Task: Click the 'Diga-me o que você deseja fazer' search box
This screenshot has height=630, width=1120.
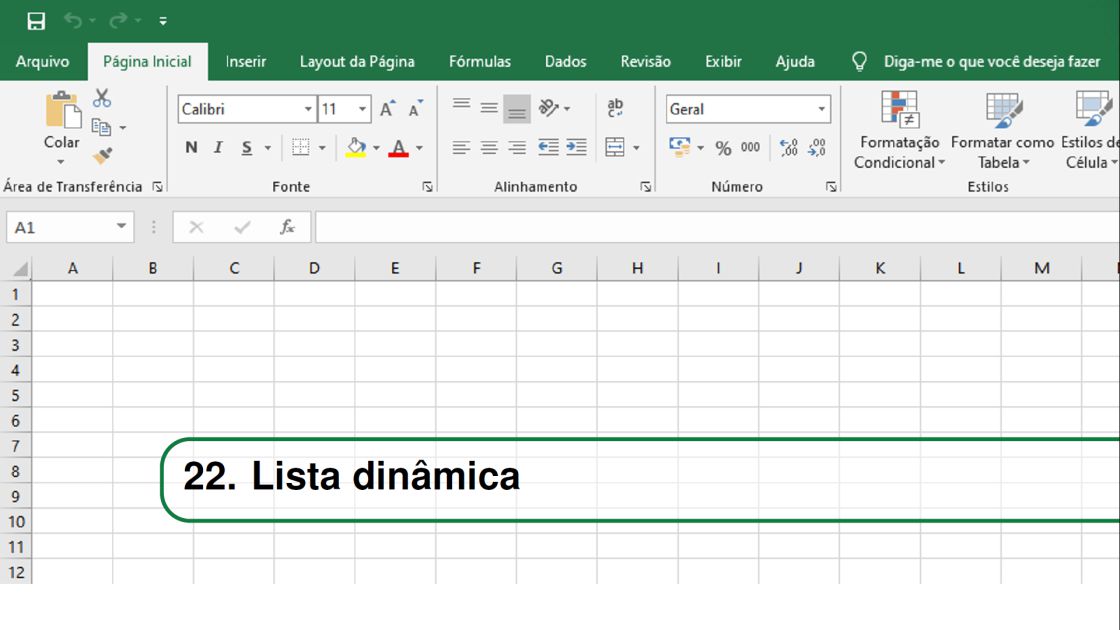Action: click(991, 61)
